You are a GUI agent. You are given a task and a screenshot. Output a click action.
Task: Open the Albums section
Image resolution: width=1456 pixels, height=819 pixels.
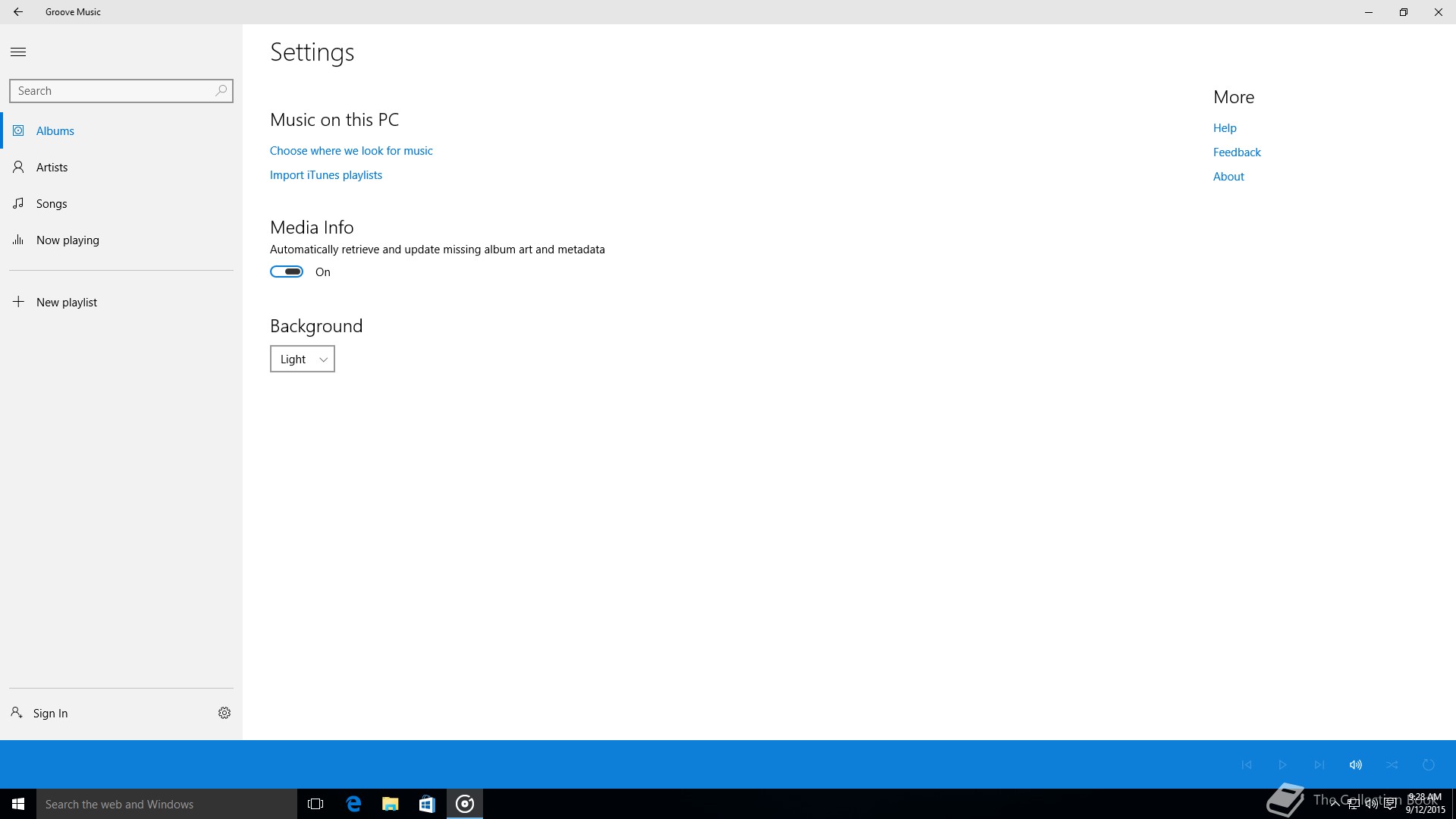[121, 130]
